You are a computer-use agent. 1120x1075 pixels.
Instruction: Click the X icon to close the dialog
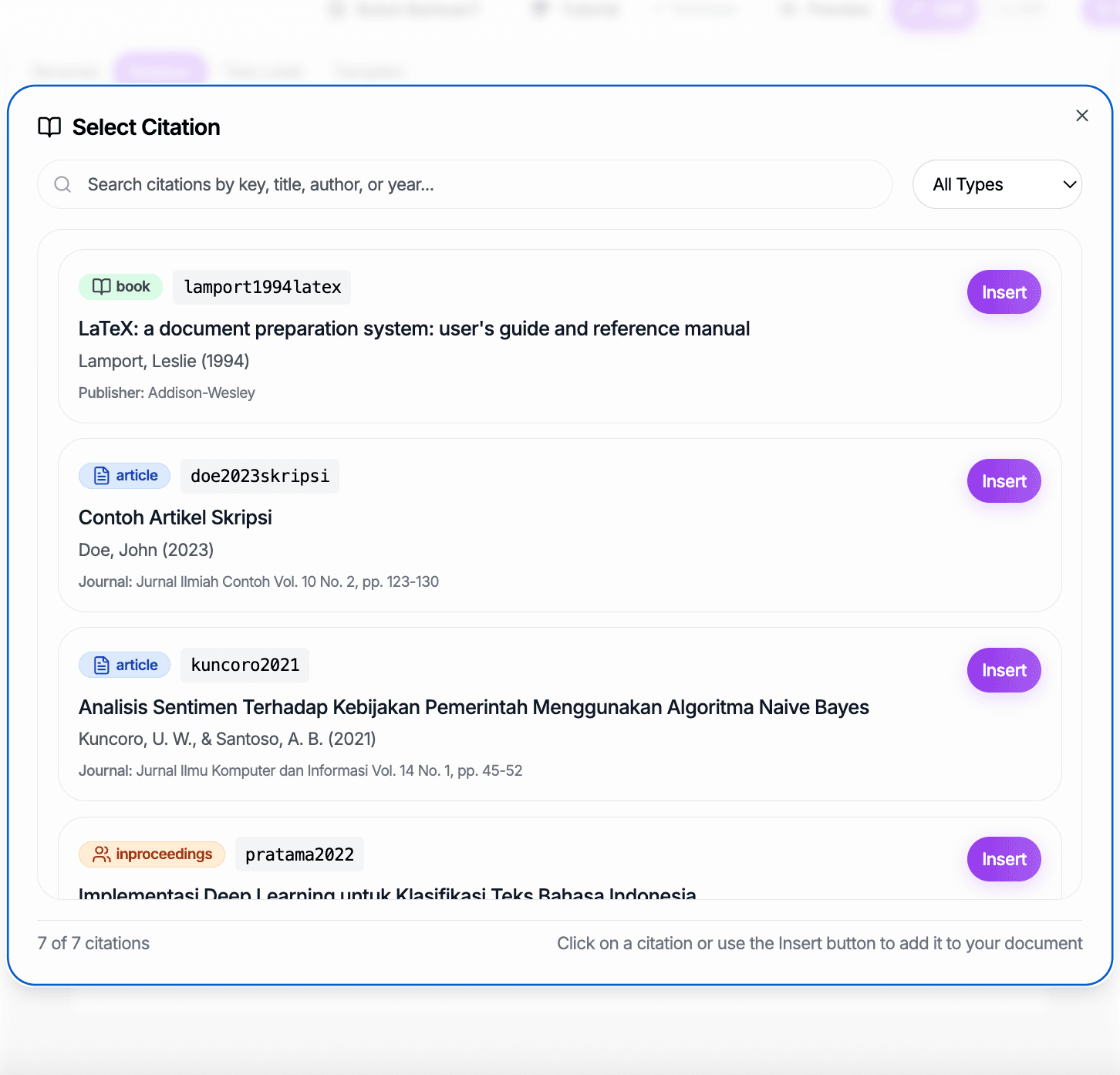[x=1081, y=115]
